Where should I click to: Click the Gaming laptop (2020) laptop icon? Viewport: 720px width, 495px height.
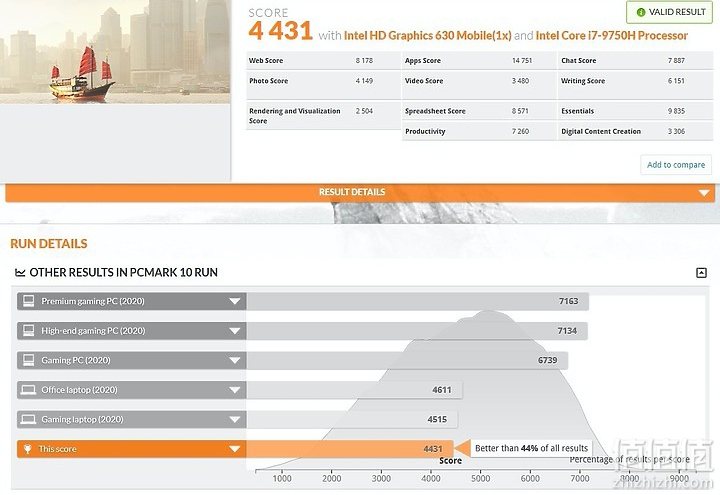(x=28, y=419)
